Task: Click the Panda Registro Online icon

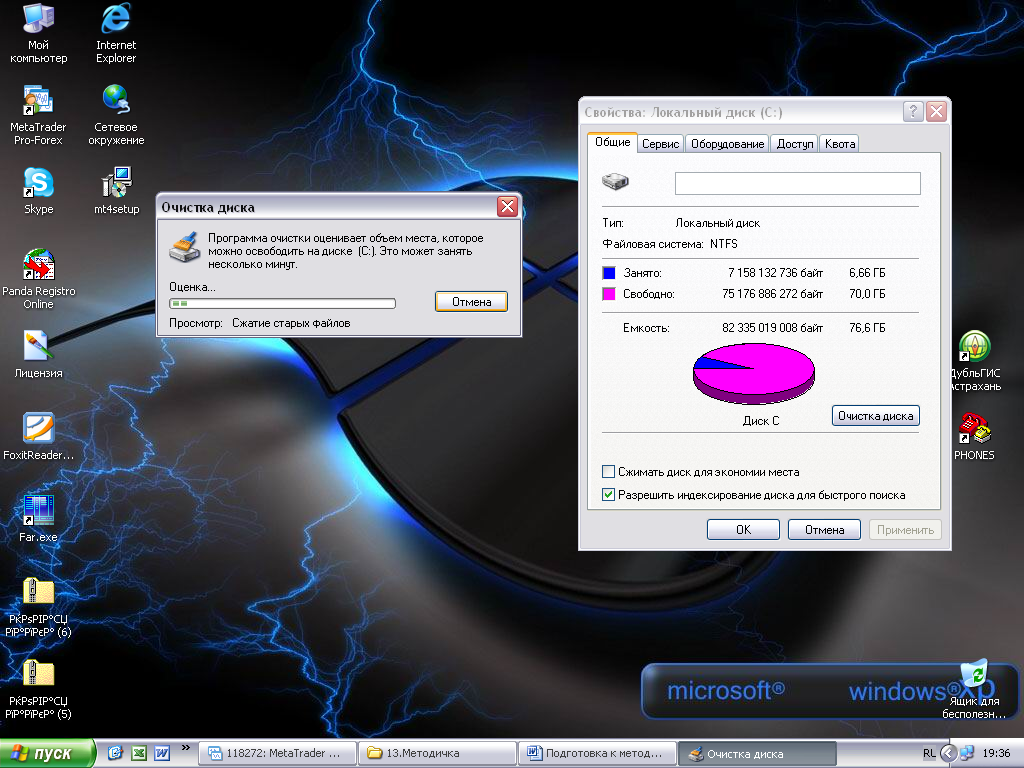Action: point(39,279)
